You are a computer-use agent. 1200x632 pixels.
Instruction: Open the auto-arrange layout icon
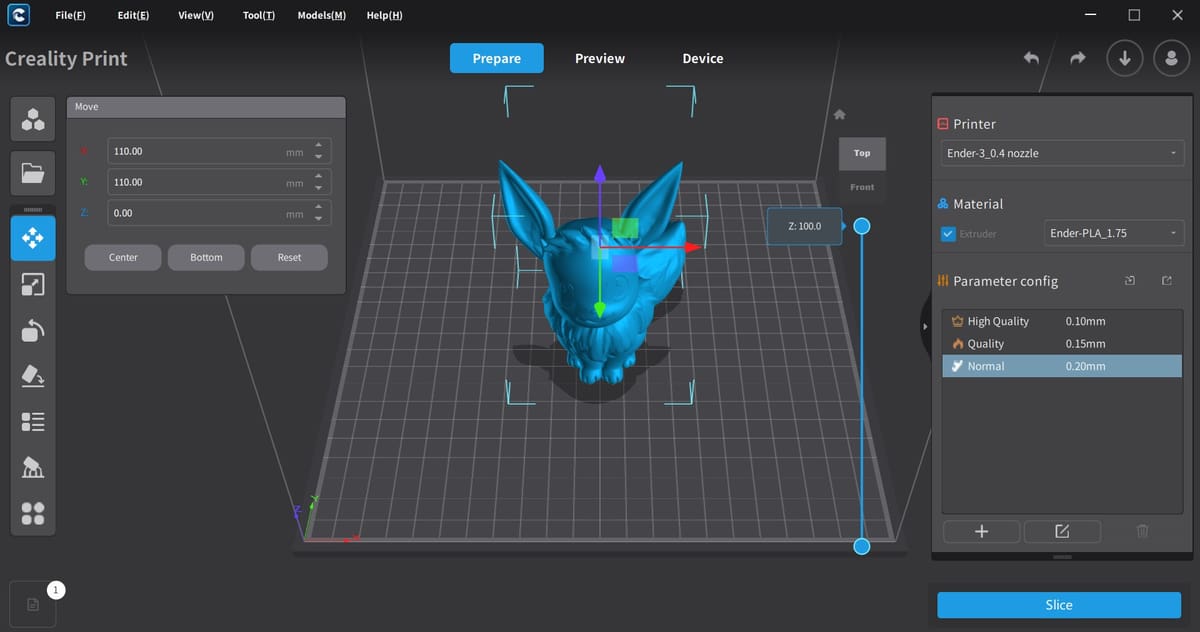click(x=33, y=513)
